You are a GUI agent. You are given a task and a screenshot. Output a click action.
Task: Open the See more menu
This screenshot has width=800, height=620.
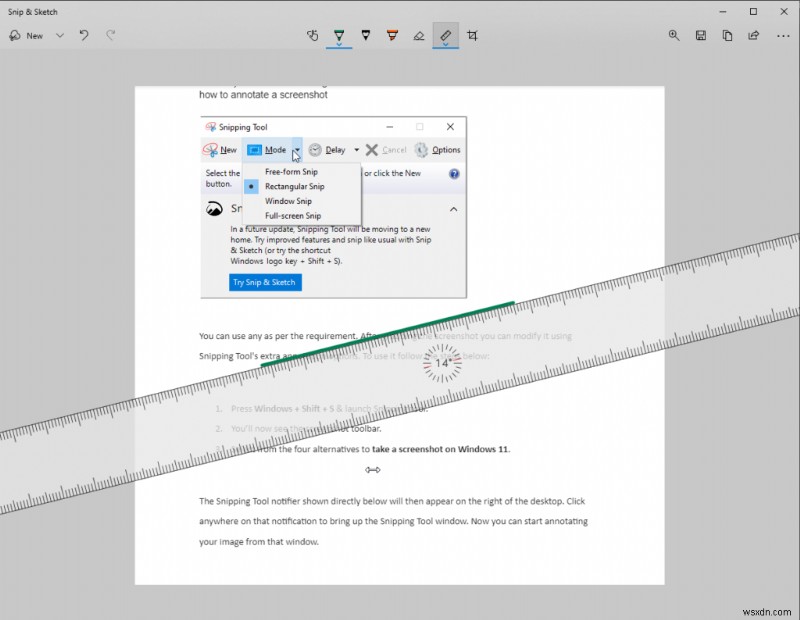[783, 36]
